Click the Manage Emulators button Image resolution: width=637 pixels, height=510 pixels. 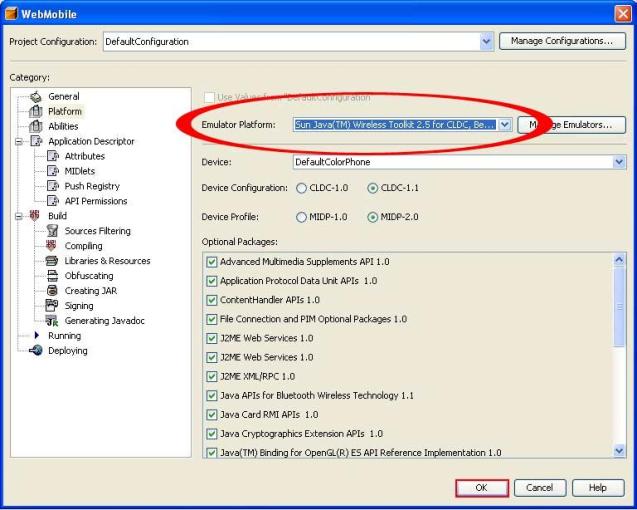(x=572, y=125)
